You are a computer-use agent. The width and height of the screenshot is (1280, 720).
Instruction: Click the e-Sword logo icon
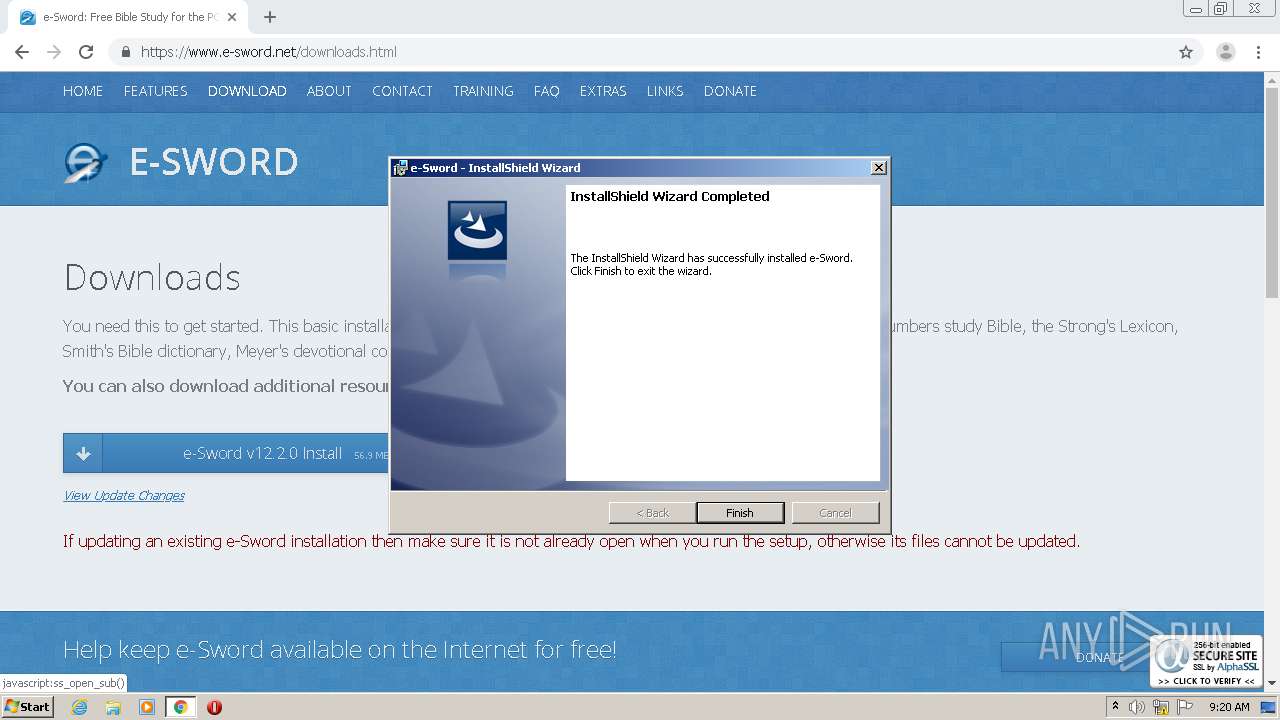coord(86,162)
